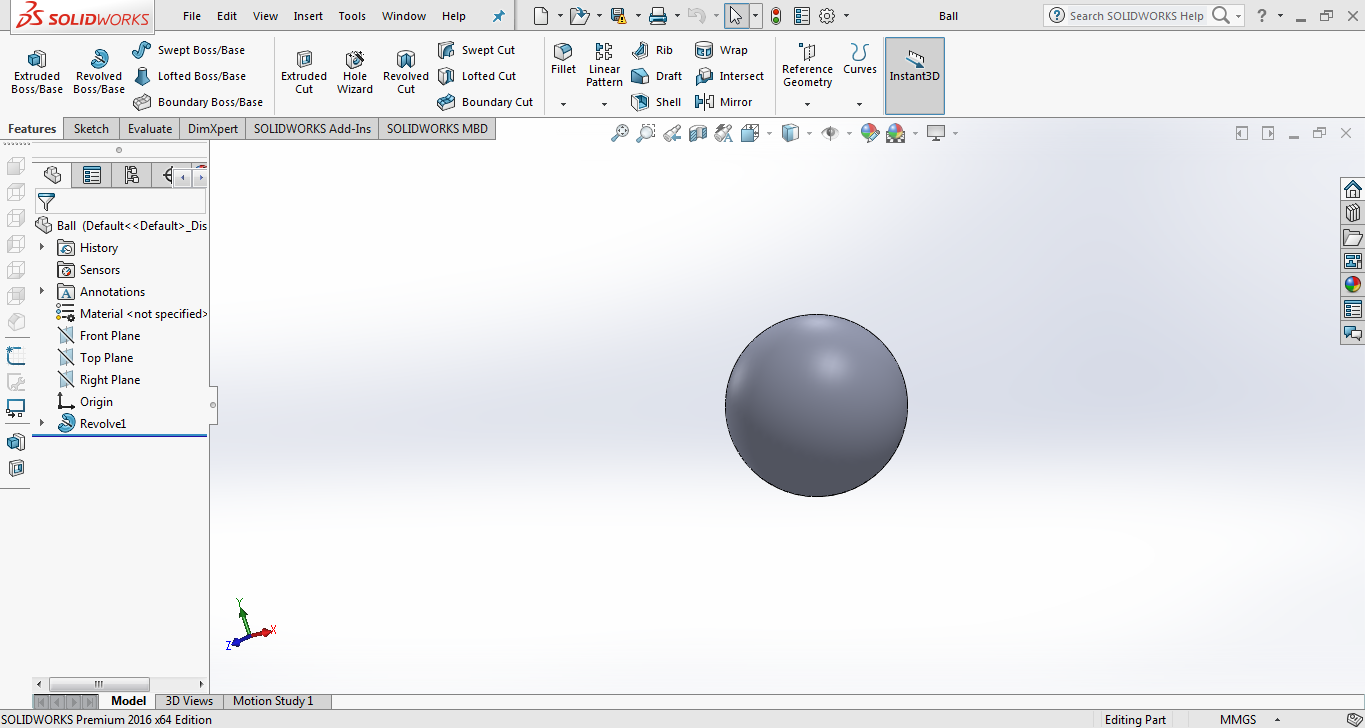The height and width of the screenshot is (728, 1365).
Task: Open the units MMGS dropdown
Action: point(1279,720)
